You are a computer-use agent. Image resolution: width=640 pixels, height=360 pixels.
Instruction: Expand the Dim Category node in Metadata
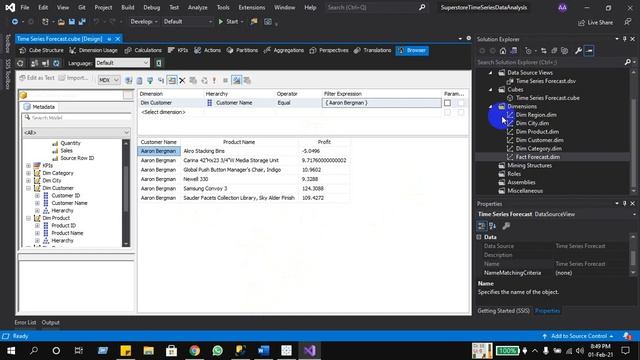coord(29,173)
